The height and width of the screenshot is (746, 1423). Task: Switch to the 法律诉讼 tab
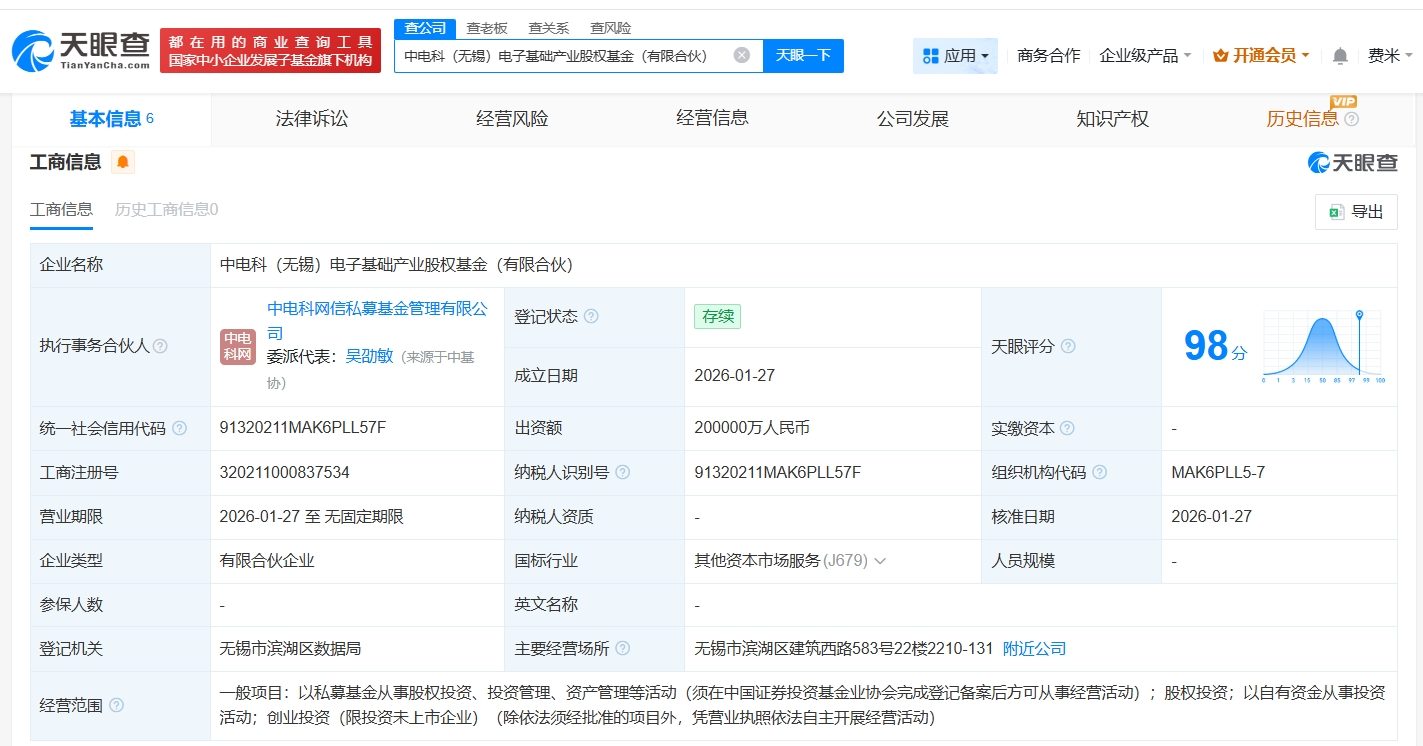312,119
